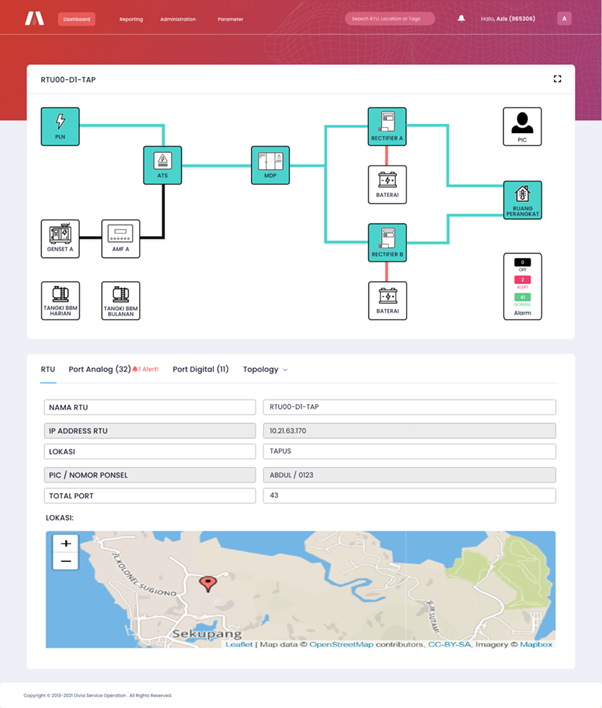Click the Ruang Perangkat icon

coord(521,199)
